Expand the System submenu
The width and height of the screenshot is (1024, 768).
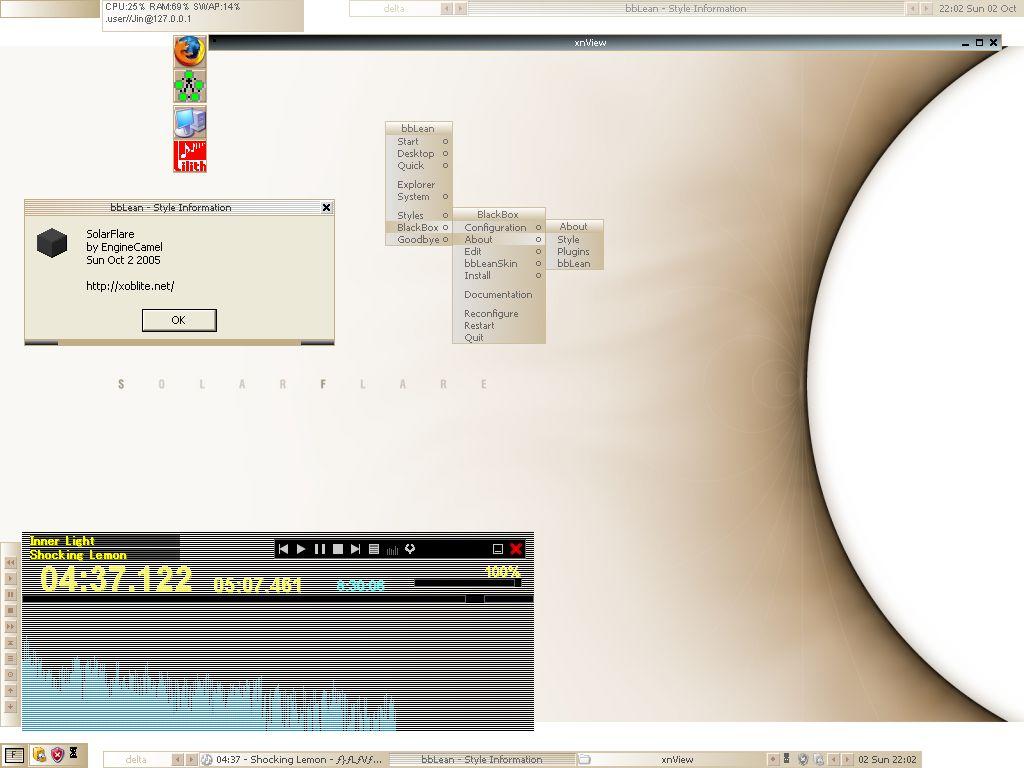coord(419,197)
